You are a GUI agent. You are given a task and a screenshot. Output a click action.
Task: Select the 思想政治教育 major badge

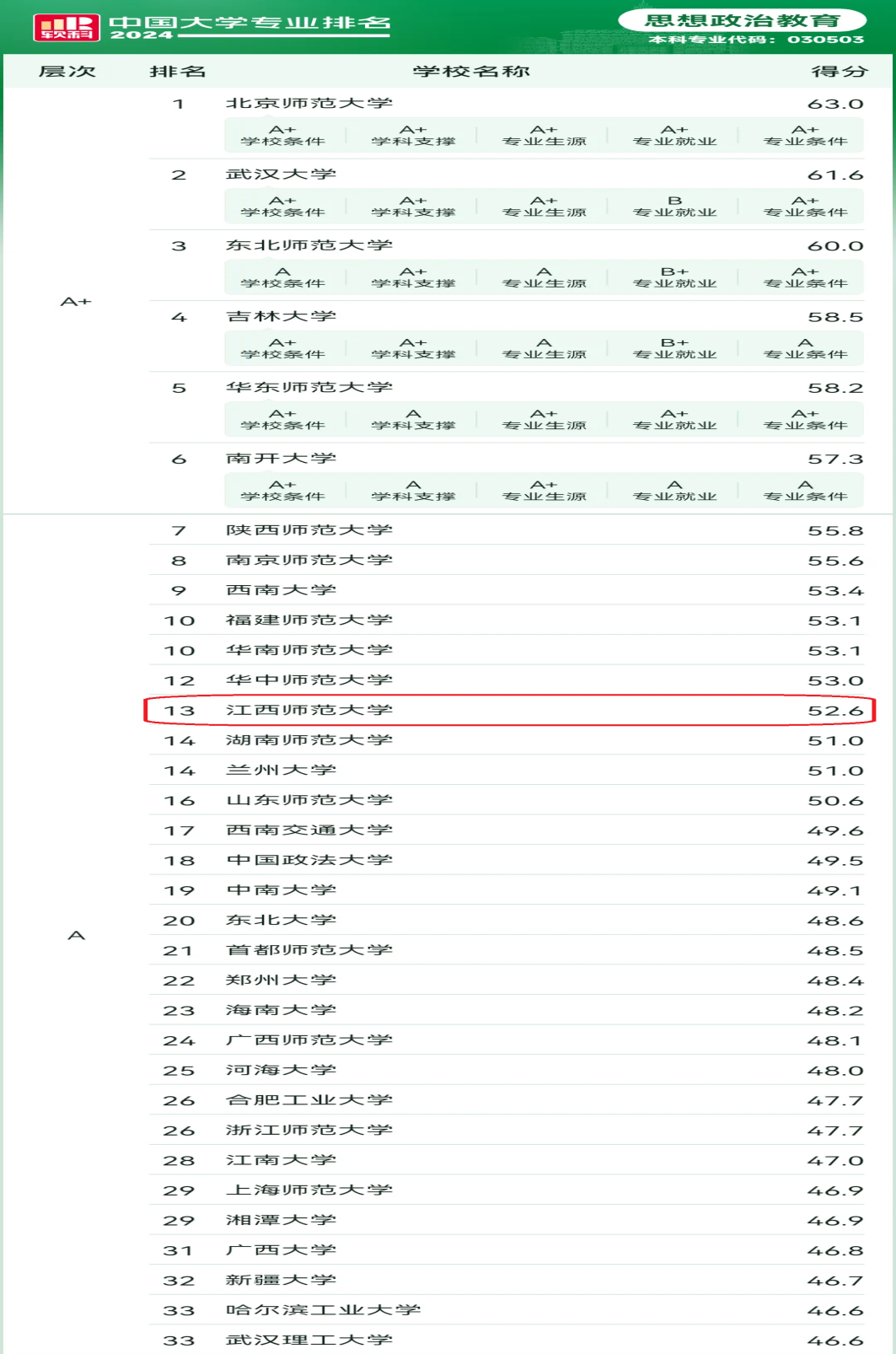743,20
